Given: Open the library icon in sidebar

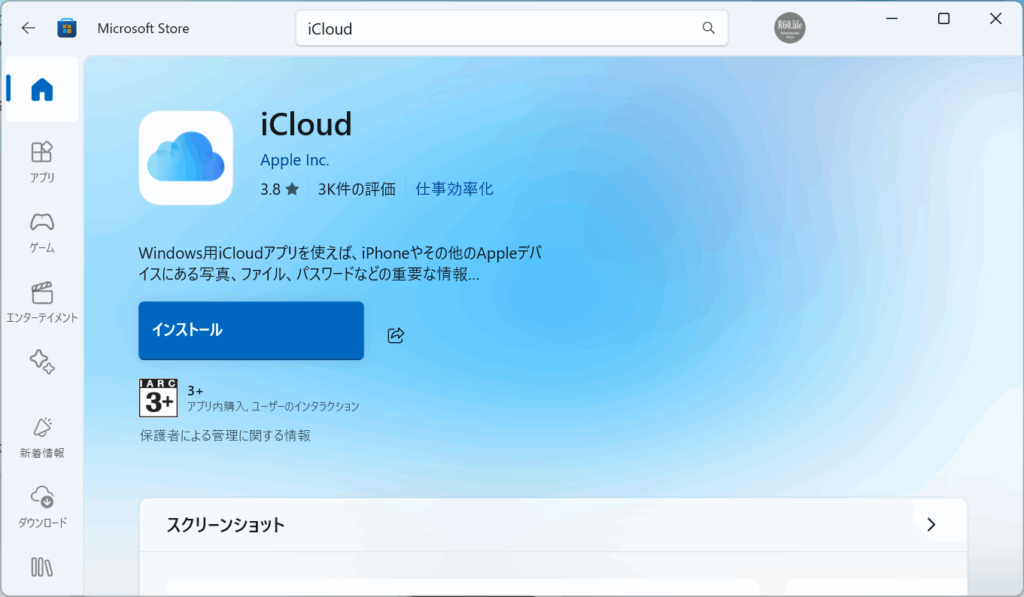Looking at the screenshot, I should 42,567.
